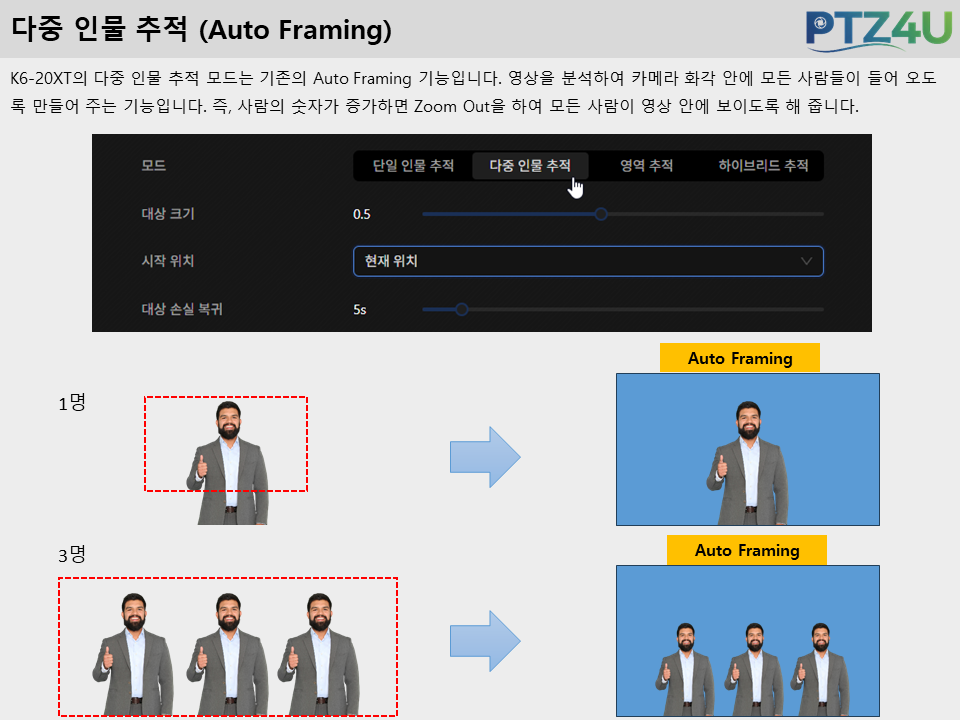Click the 다중 인물 추적 (Auto Framing) page title

click(x=201, y=29)
